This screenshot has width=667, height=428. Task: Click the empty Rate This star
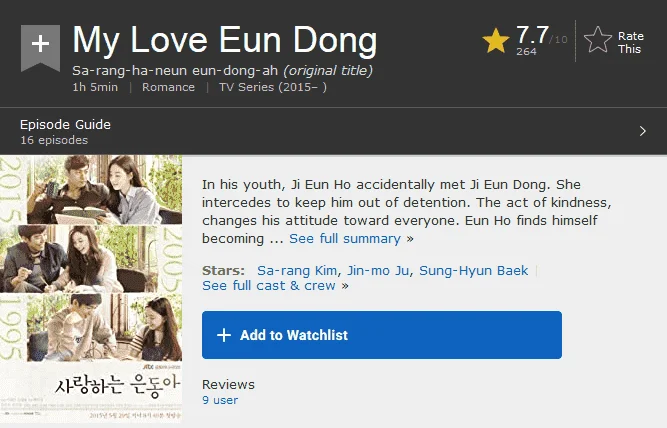coord(598,40)
